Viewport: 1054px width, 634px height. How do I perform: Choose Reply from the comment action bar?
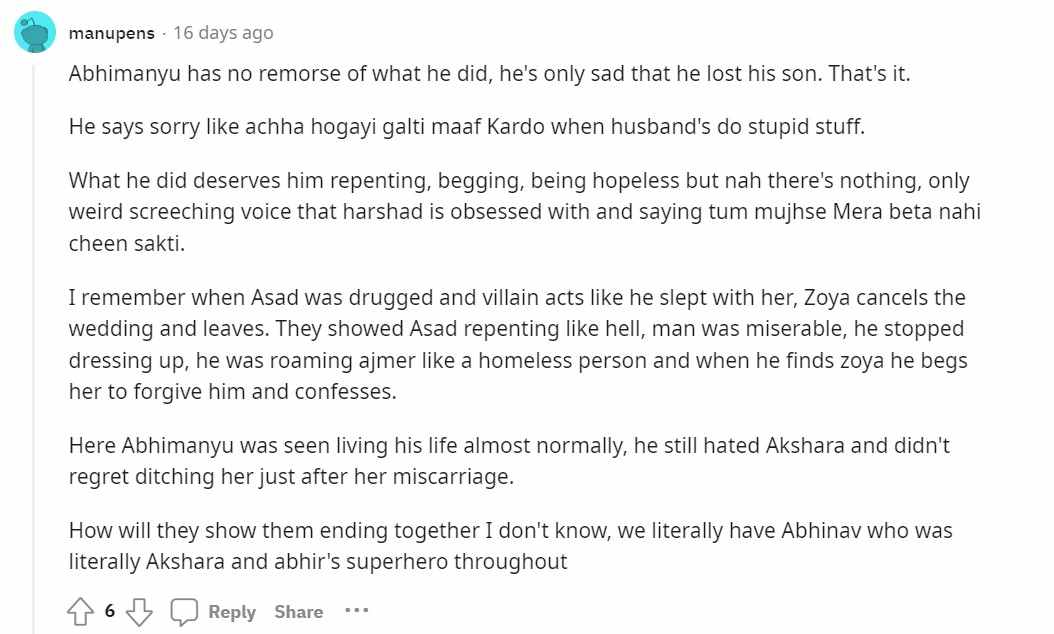pos(232,611)
